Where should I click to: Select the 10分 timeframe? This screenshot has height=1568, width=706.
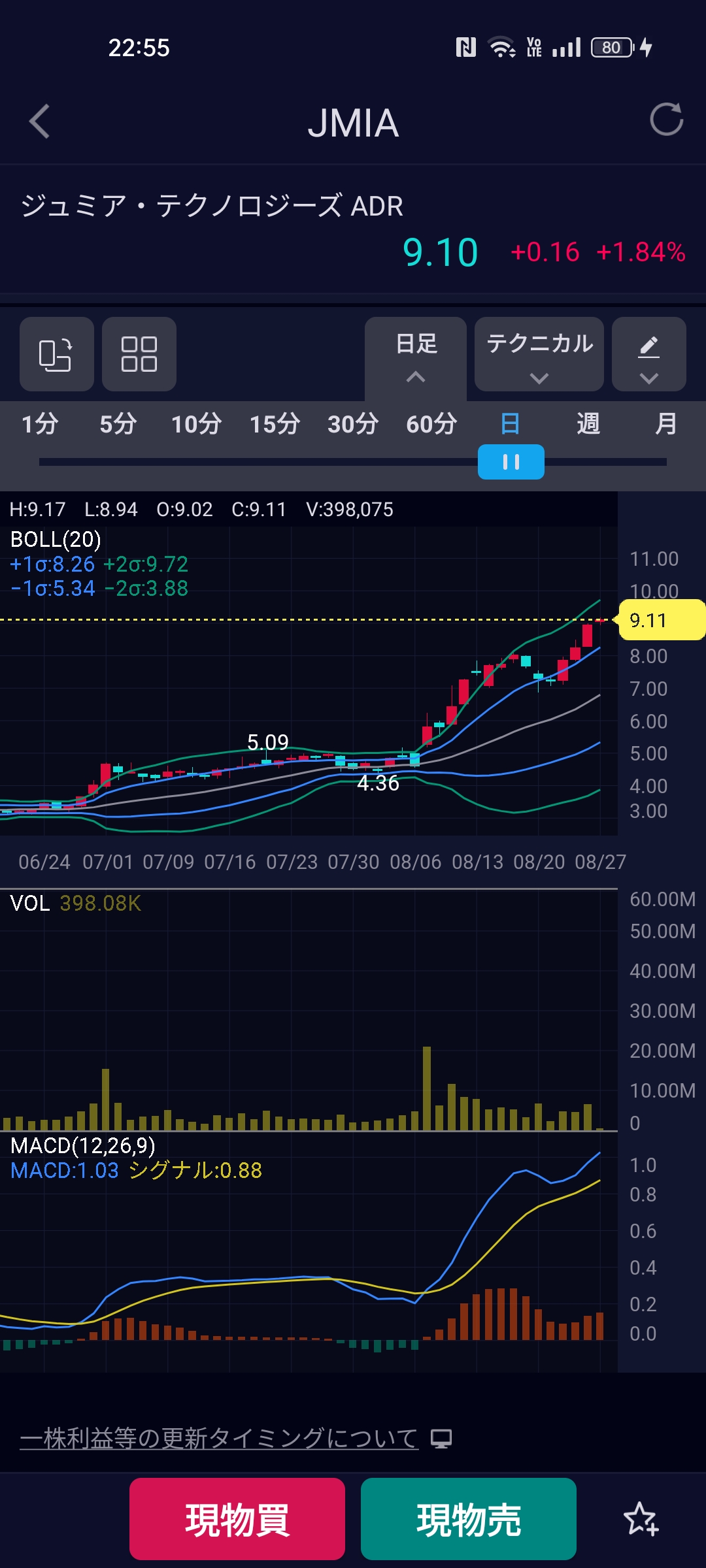click(197, 424)
